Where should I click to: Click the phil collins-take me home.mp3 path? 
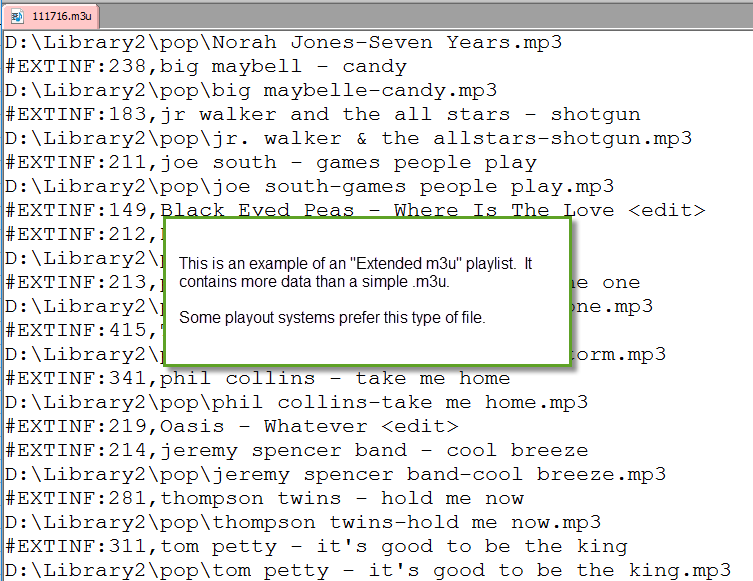point(296,402)
